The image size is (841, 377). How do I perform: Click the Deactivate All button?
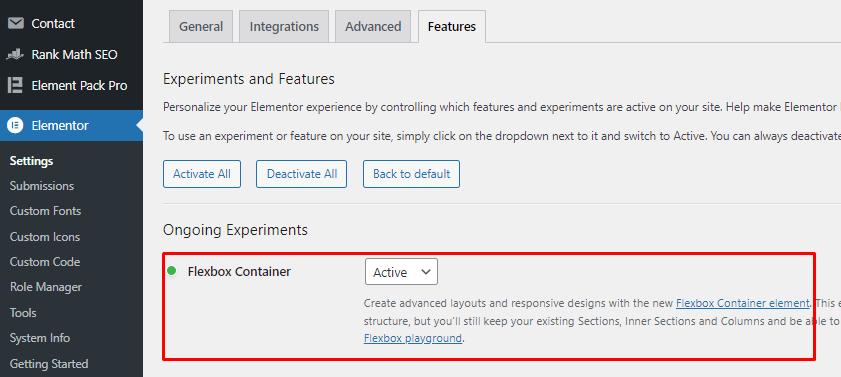[x=302, y=174]
